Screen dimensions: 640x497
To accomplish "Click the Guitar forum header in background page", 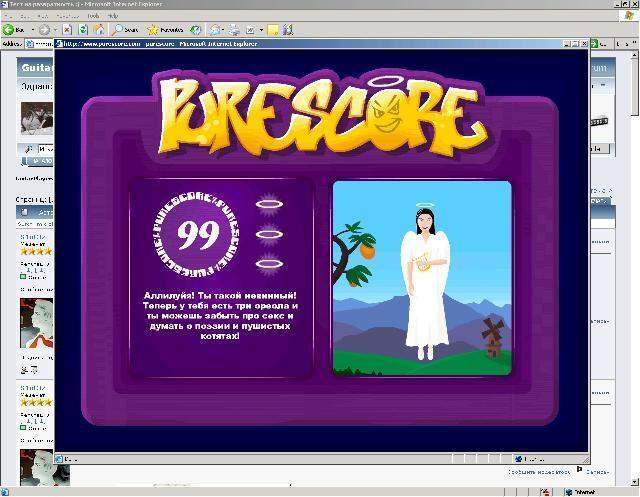I will pyautogui.click(x=36, y=67).
